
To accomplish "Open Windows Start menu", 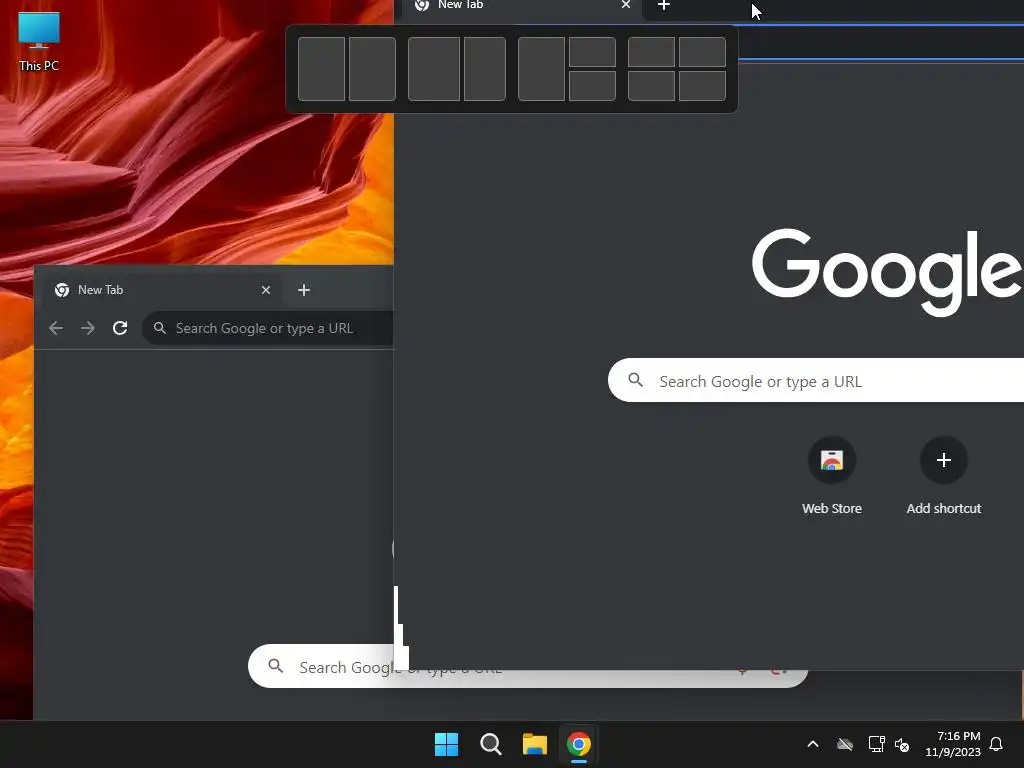I will tap(447, 744).
